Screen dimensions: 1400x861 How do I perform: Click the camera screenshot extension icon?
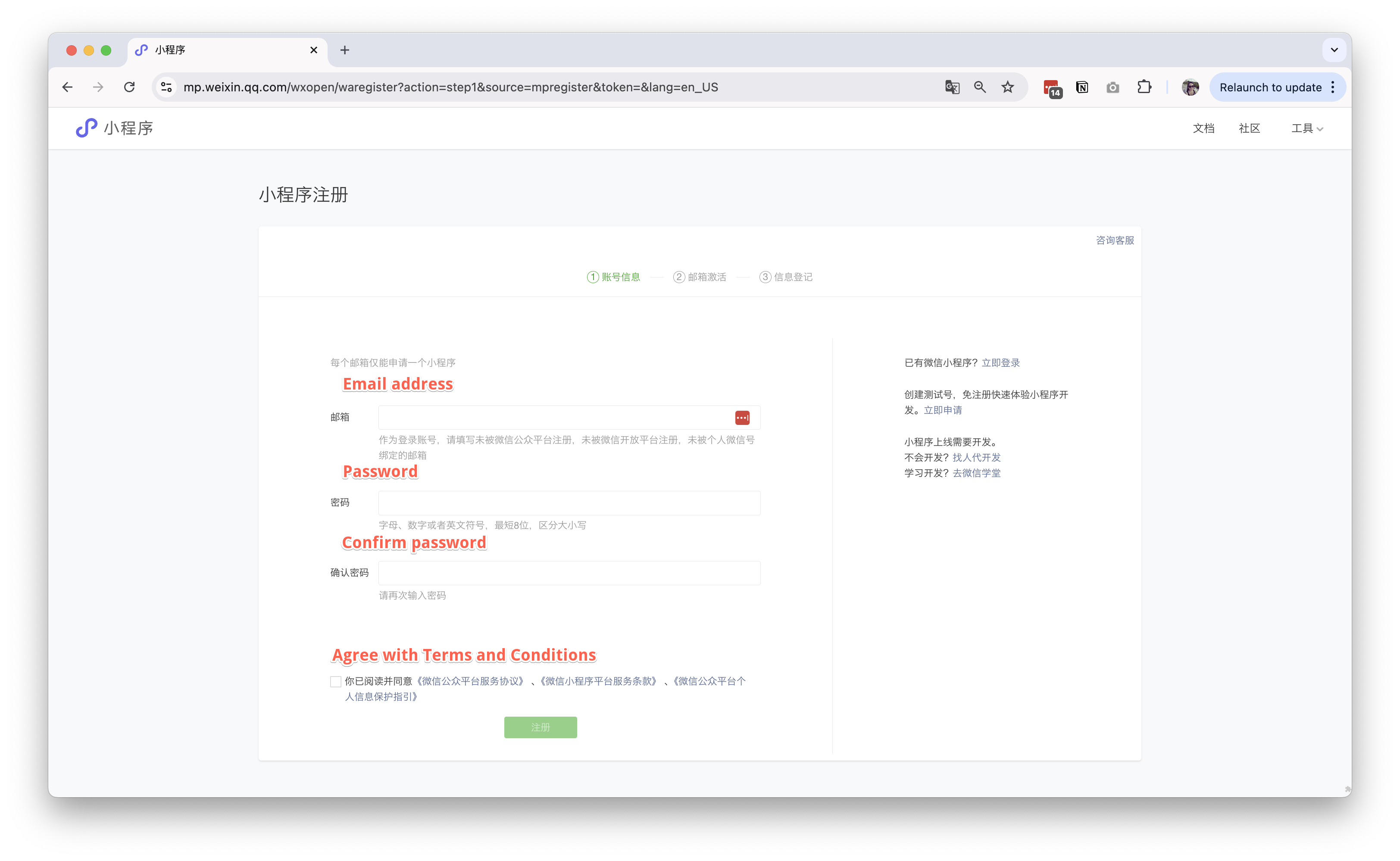tap(1112, 87)
